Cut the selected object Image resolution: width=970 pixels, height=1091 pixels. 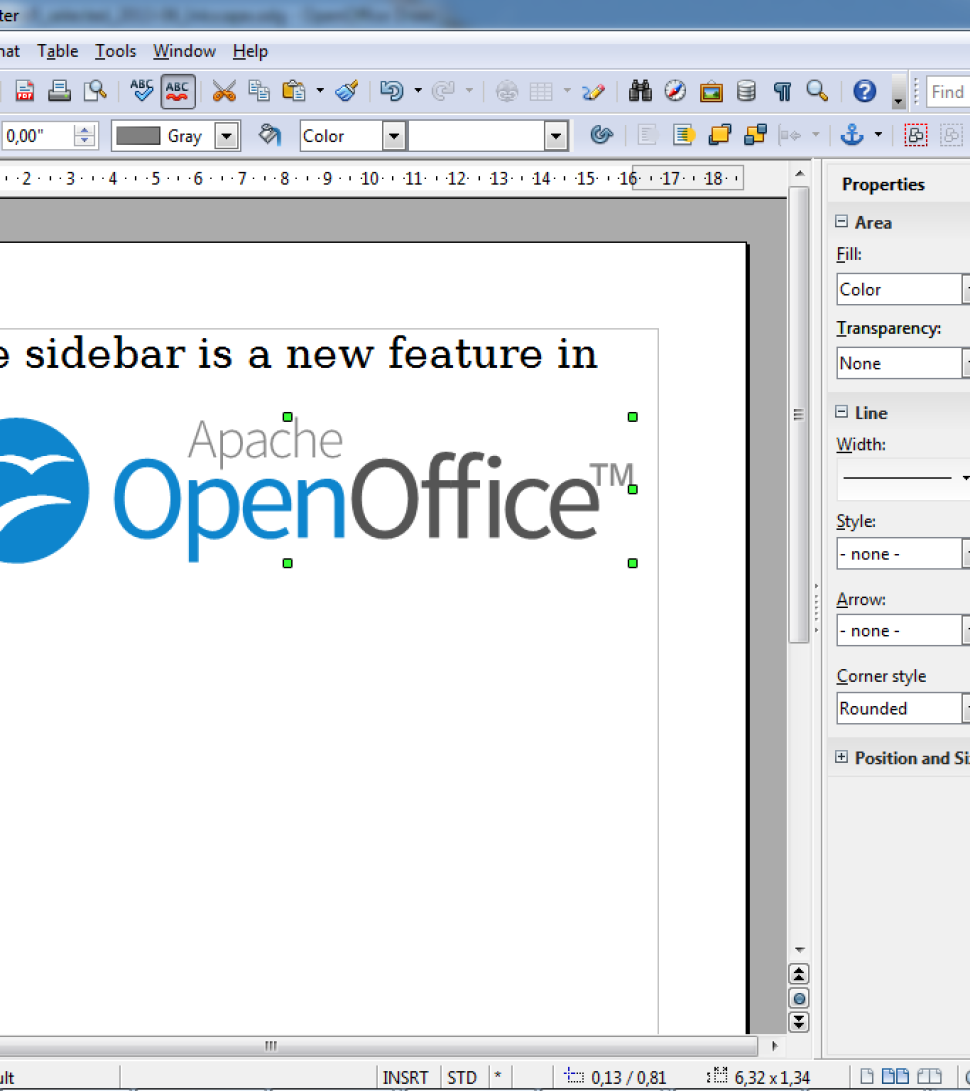(x=223, y=91)
